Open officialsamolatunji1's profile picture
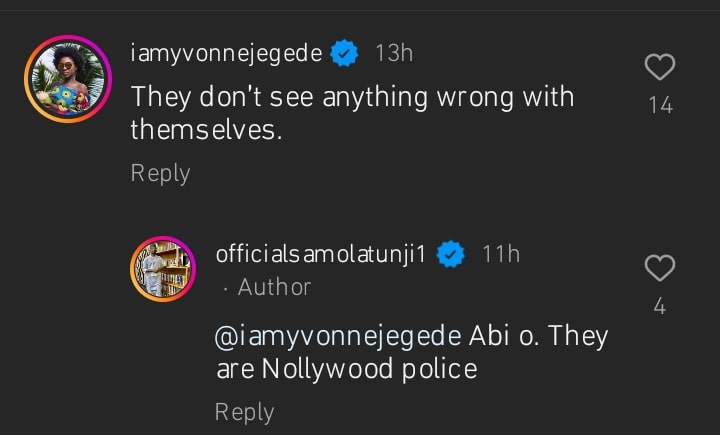The height and width of the screenshot is (435, 720). point(161,270)
